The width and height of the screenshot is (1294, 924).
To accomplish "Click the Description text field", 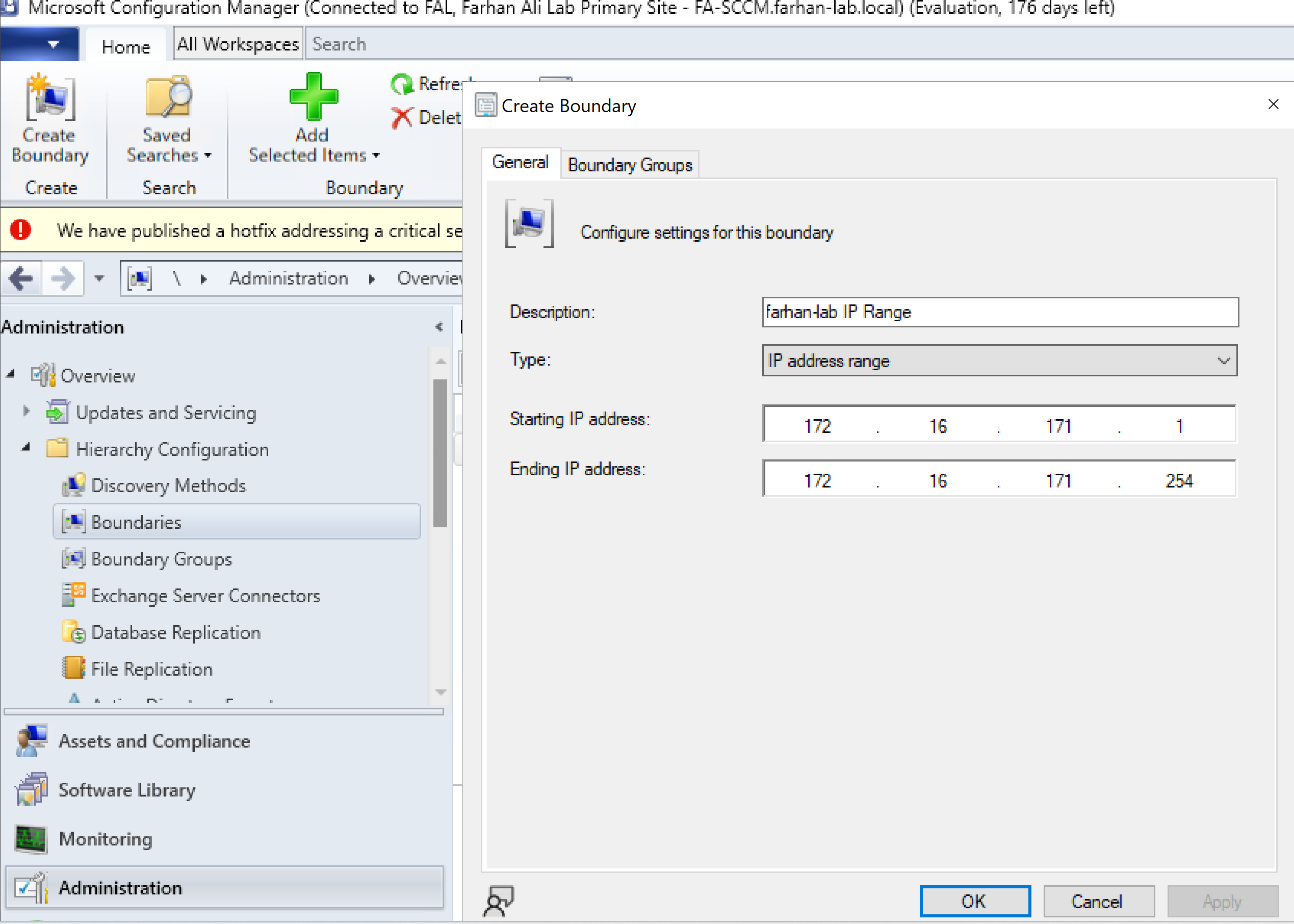I will point(999,313).
